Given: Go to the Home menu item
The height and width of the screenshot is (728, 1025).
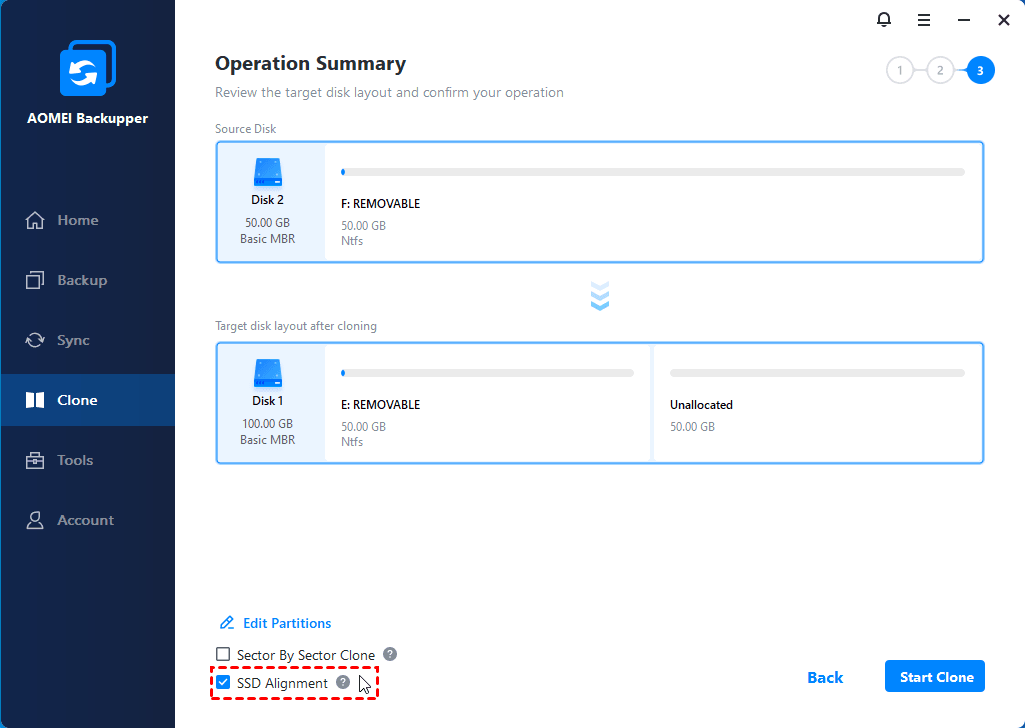Looking at the screenshot, I should pyautogui.click(x=88, y=220).
